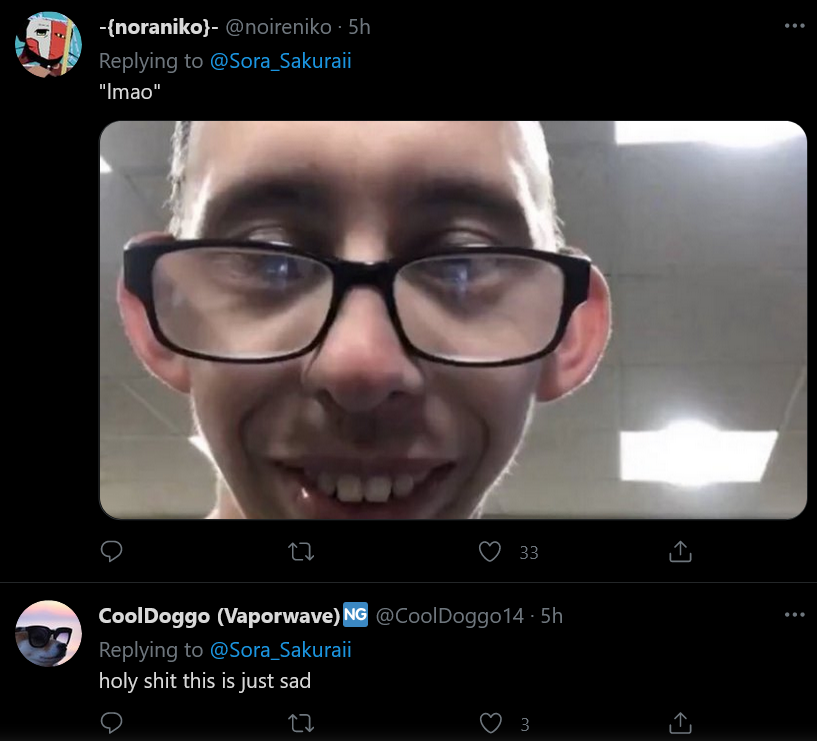
Task: Click the CoolDoggo (Vaporwave) display name
Action: [x=219, y=616]
